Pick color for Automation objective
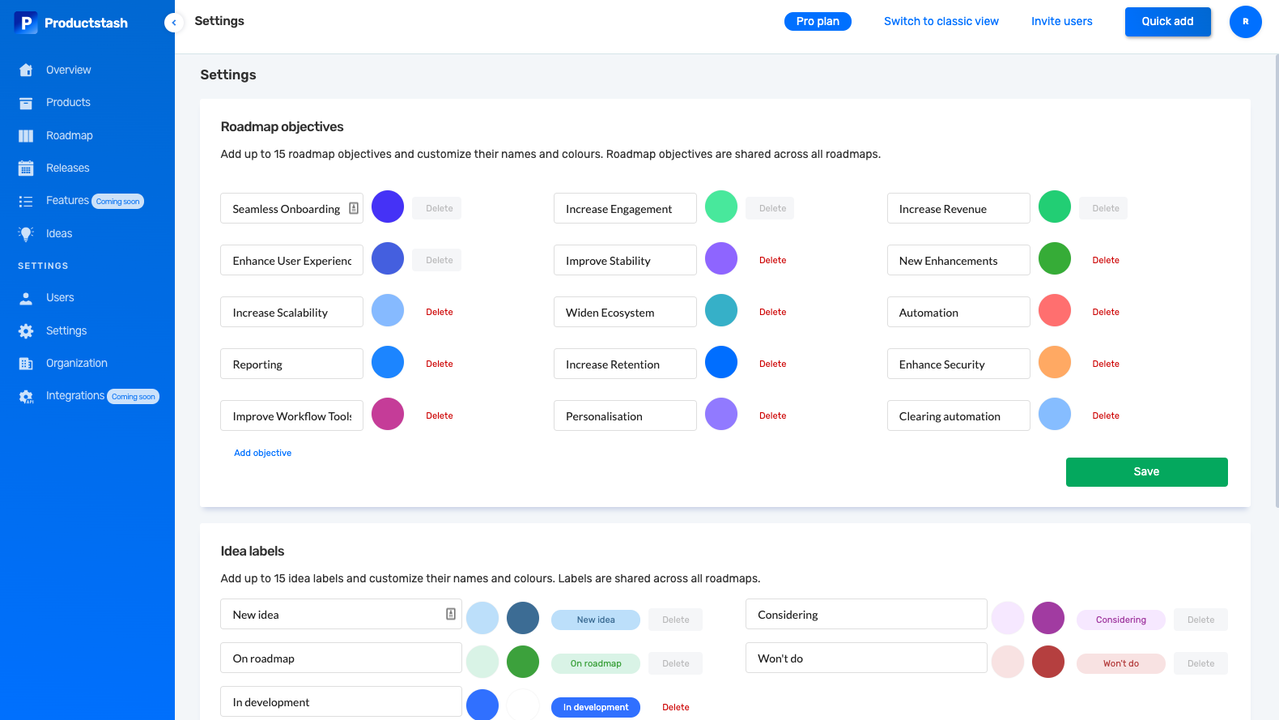This screenshot has height=720, width=1279. pos(1054,311)
